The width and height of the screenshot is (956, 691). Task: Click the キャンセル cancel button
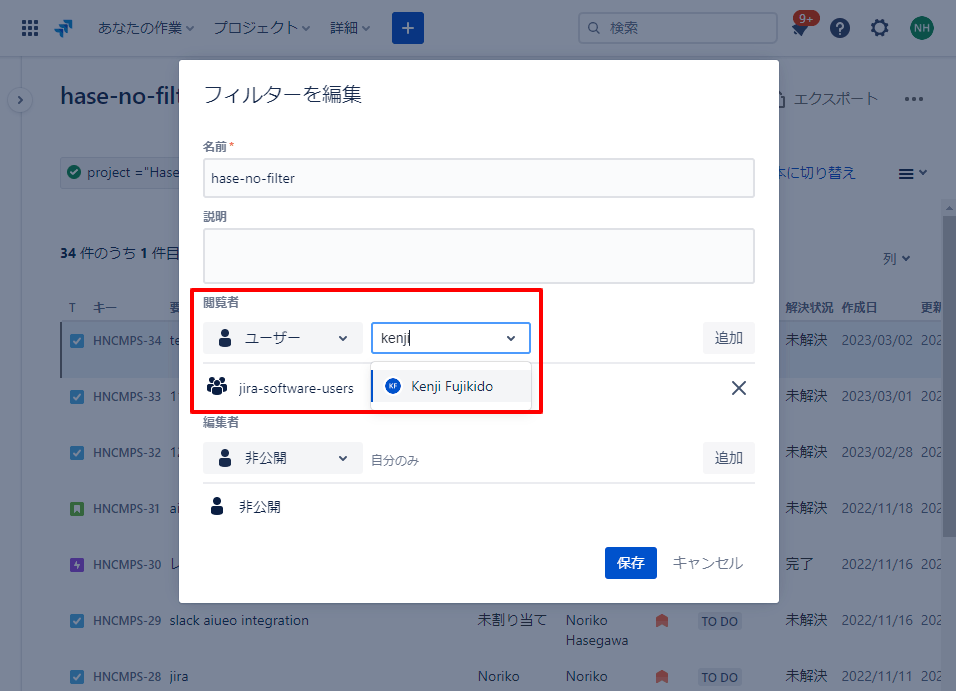pyautogui.click(x=708, y=563)
